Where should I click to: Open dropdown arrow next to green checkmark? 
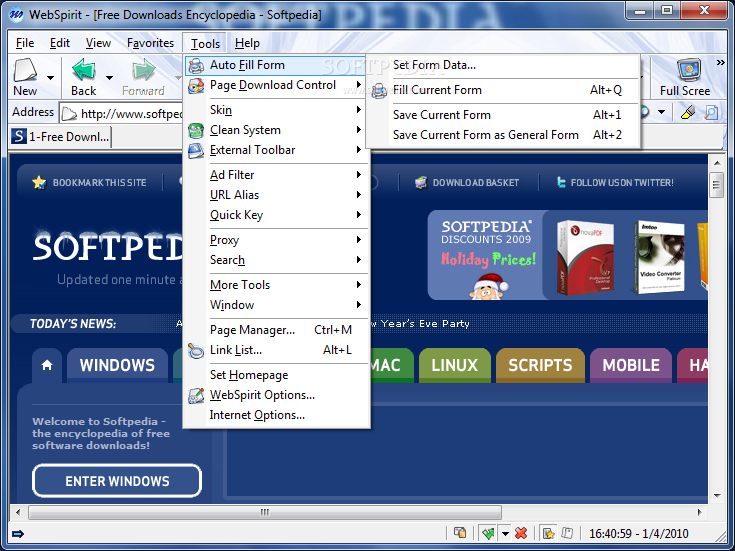coord(505,534)
